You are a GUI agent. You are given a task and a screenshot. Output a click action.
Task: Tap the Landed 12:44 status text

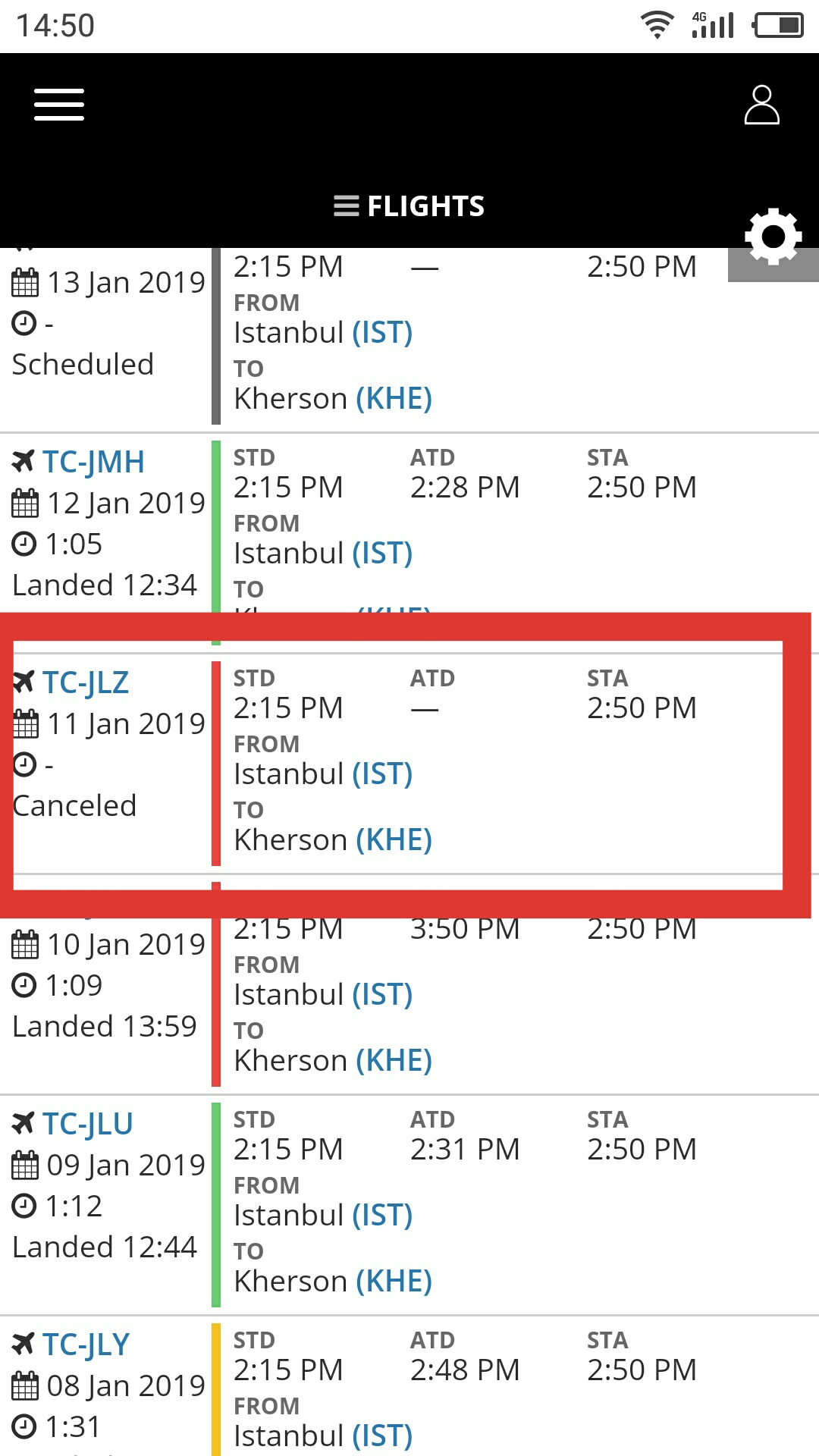pos(105,1247)
